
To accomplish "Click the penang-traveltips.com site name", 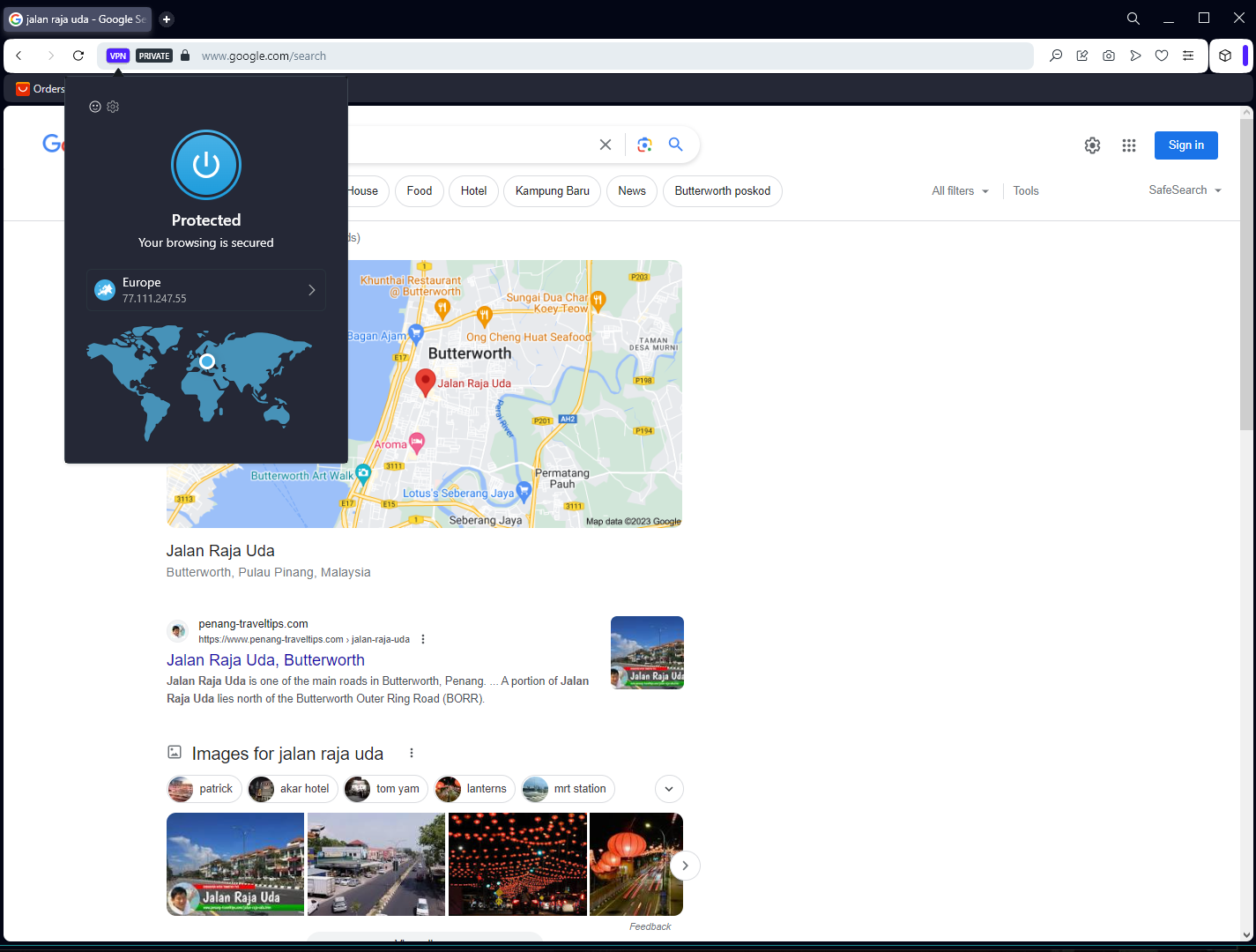I will coord(253,624).
